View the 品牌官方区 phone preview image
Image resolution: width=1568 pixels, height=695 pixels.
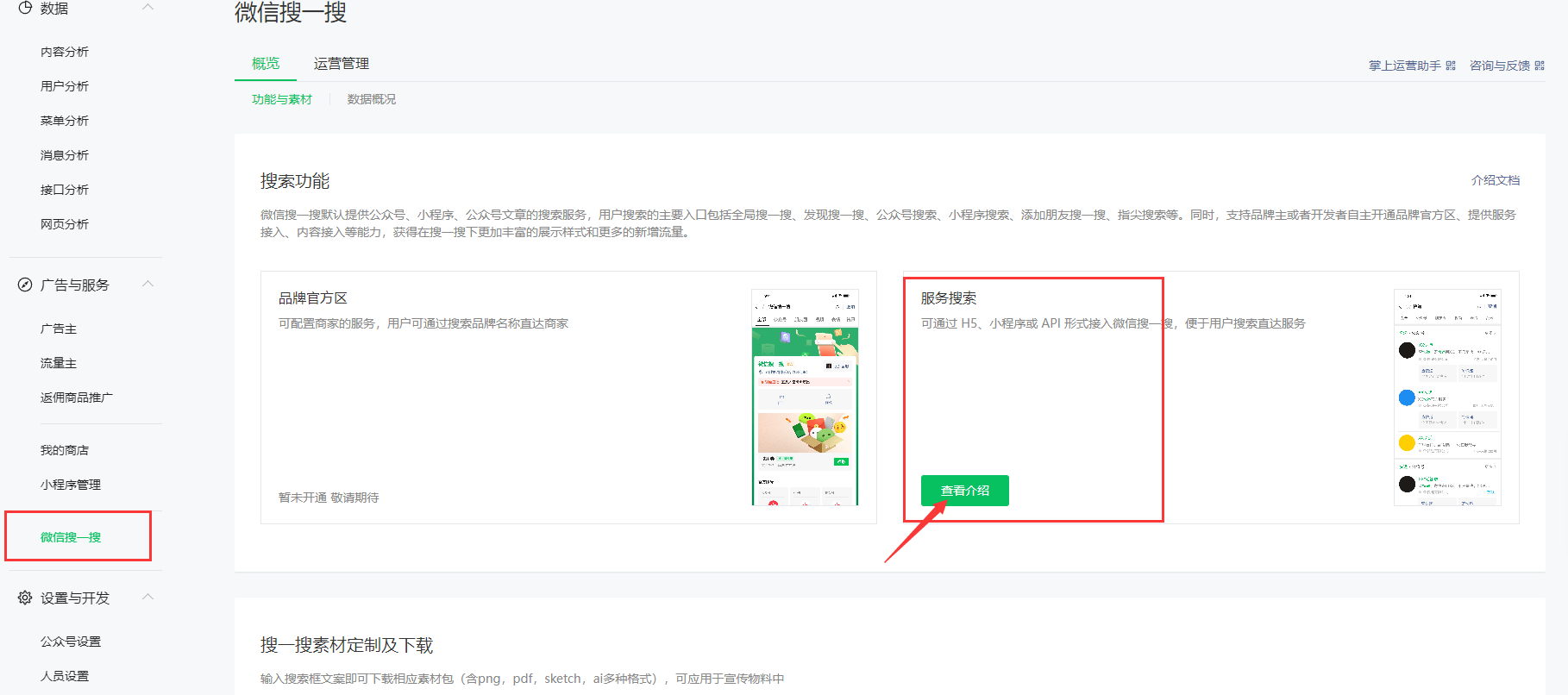(806, 398)
